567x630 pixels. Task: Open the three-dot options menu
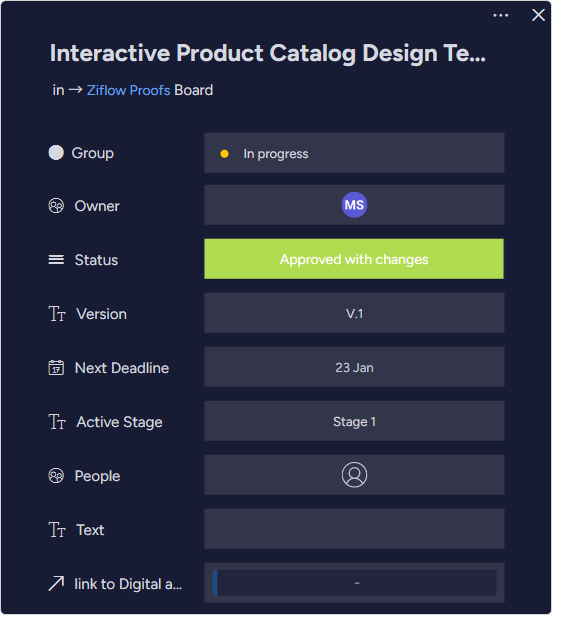click(x=500, y=15)
